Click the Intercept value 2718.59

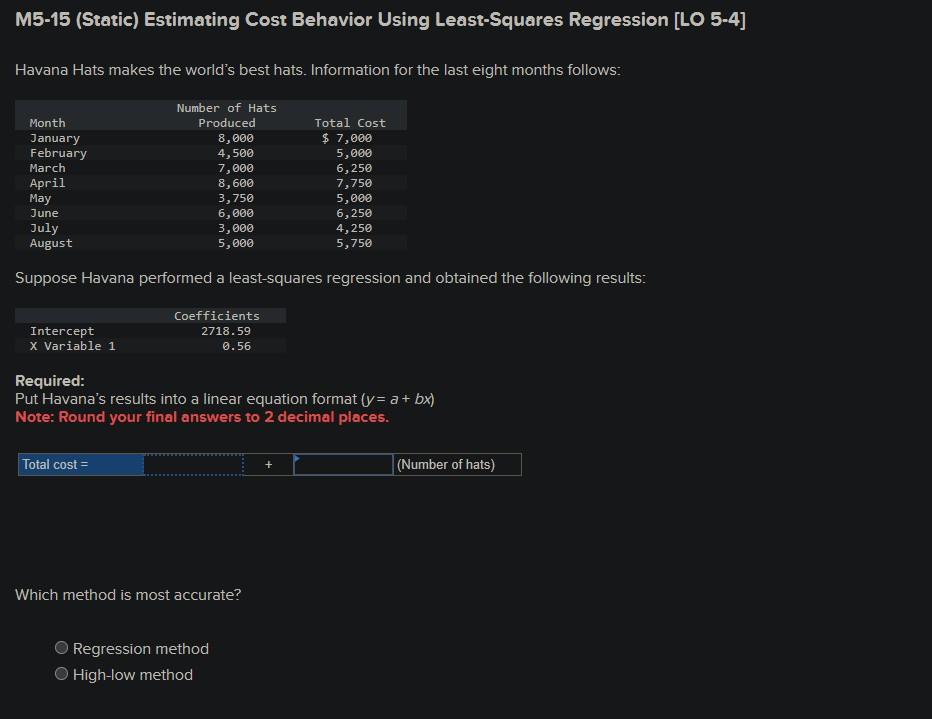coord(224,331)
